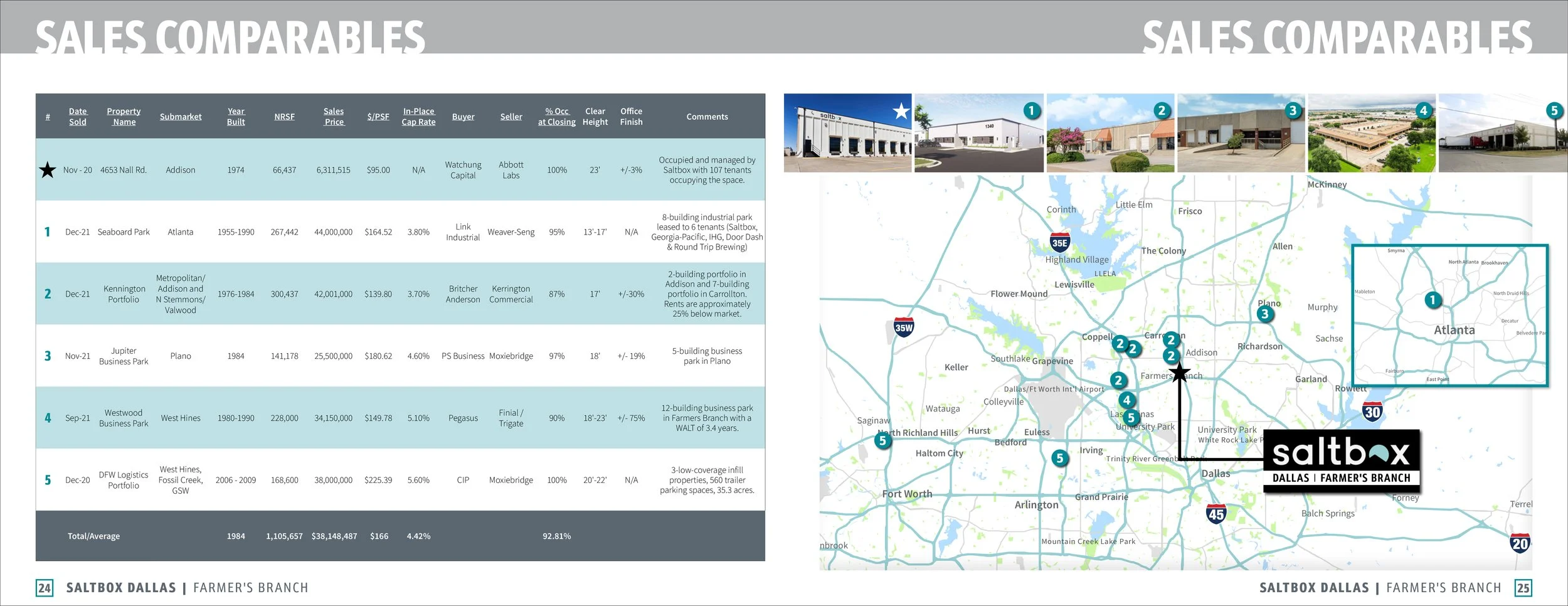Click the Buyer column header
This screenshot has width=1568, height=606.
[463, 117]
